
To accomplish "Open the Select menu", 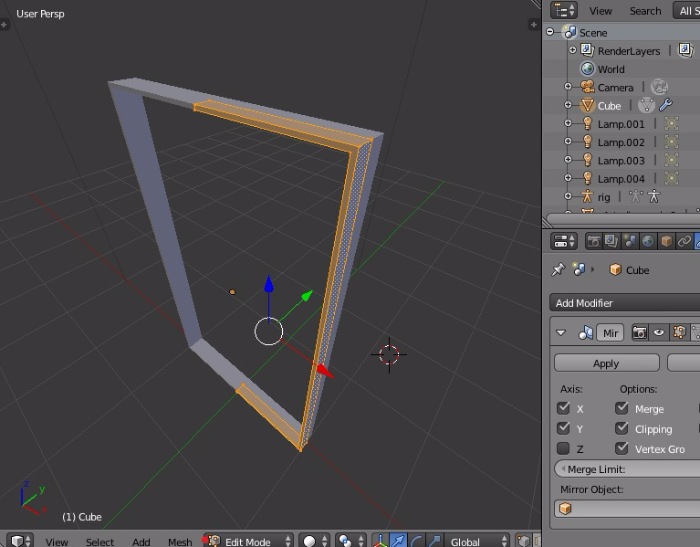I will [100, 541].
